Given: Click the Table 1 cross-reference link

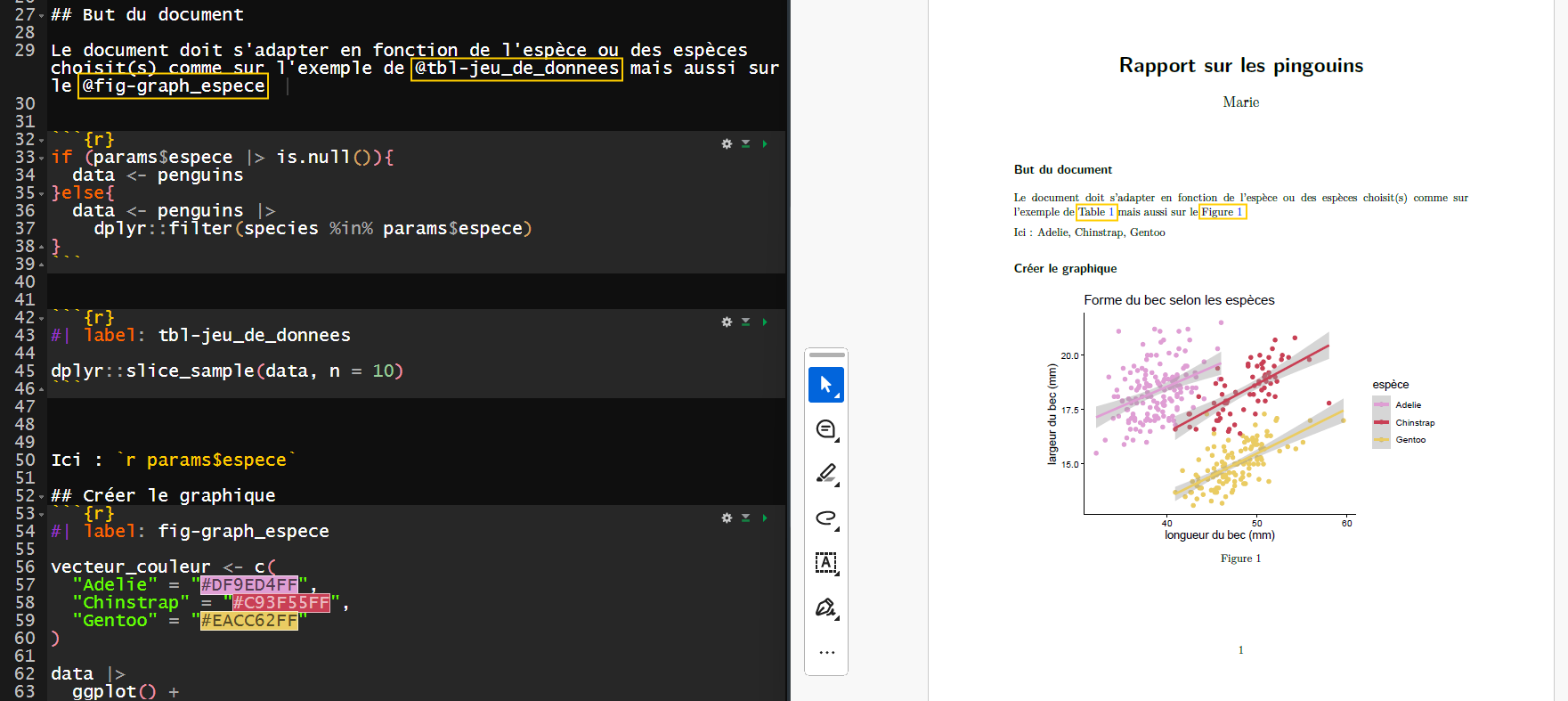Looking at the screenshot, I should (x=1095, y=212).
